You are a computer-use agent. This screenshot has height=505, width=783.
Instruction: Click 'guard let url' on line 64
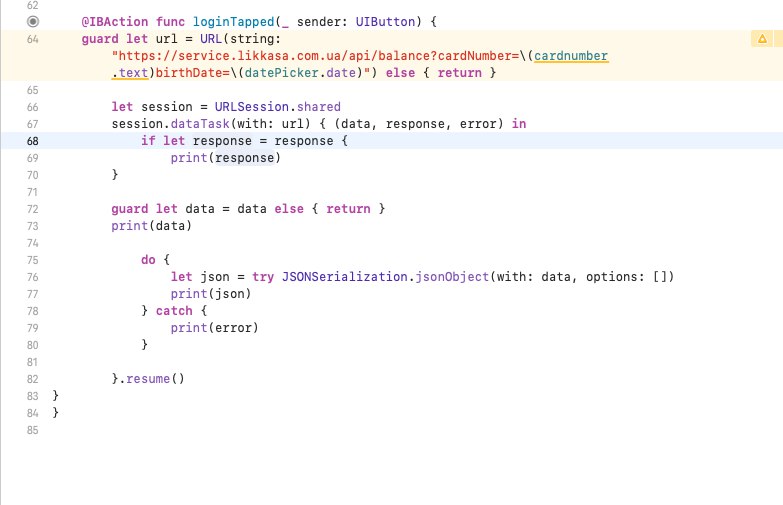pos(129,39)
